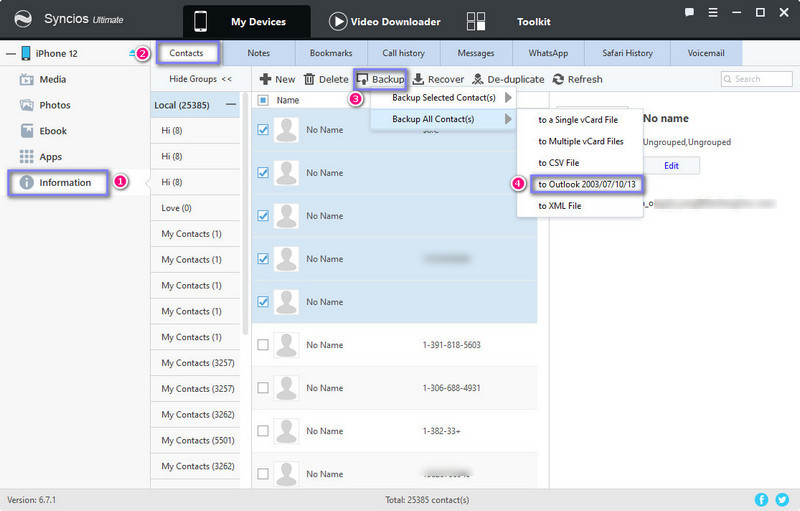Screen dimensions: 800x511
Task: Switch to the Messages tab
Action: click(476, 53)
